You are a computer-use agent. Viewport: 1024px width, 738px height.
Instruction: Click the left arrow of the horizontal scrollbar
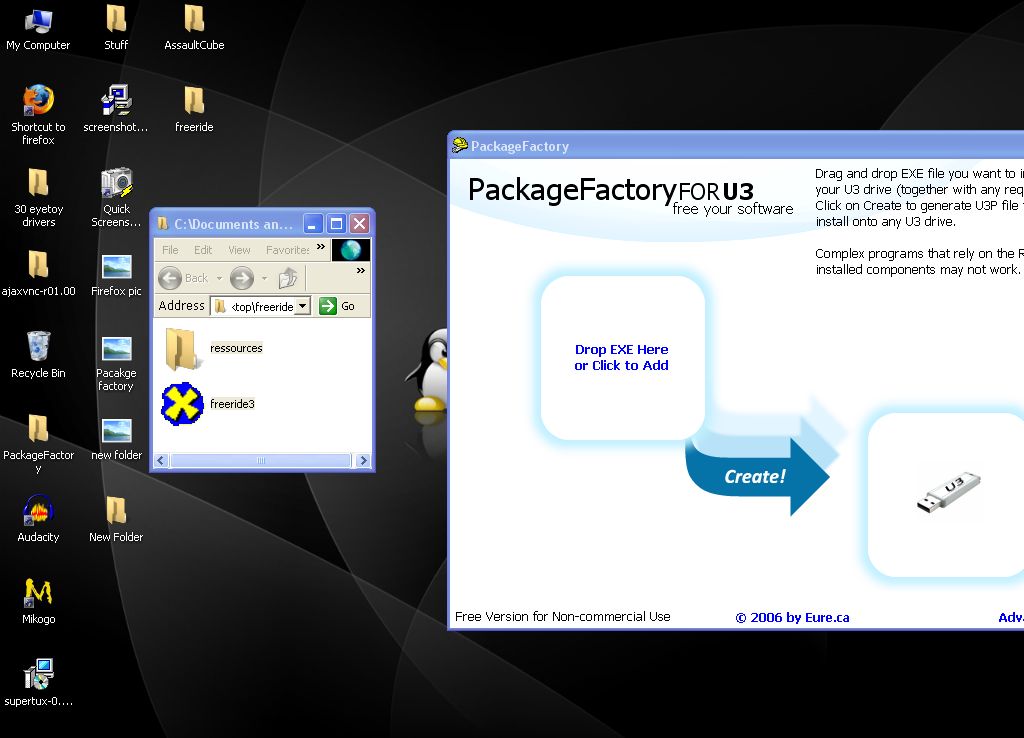pyautogui.click(x=161, y=460)
